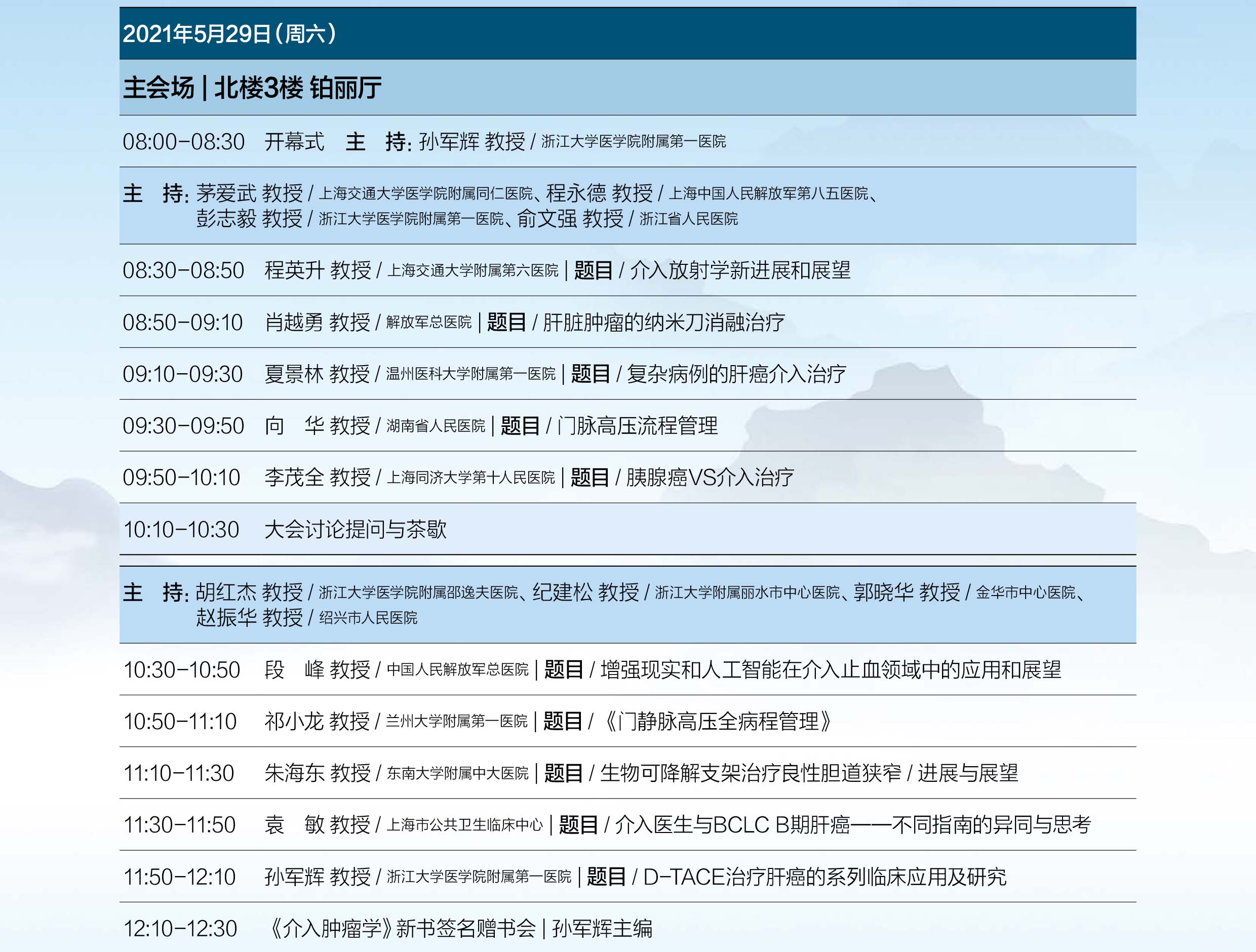The image size is (1256, 952).
Task: Click 孙军辉主编 at the bottom row
Action: pos(603,929)
